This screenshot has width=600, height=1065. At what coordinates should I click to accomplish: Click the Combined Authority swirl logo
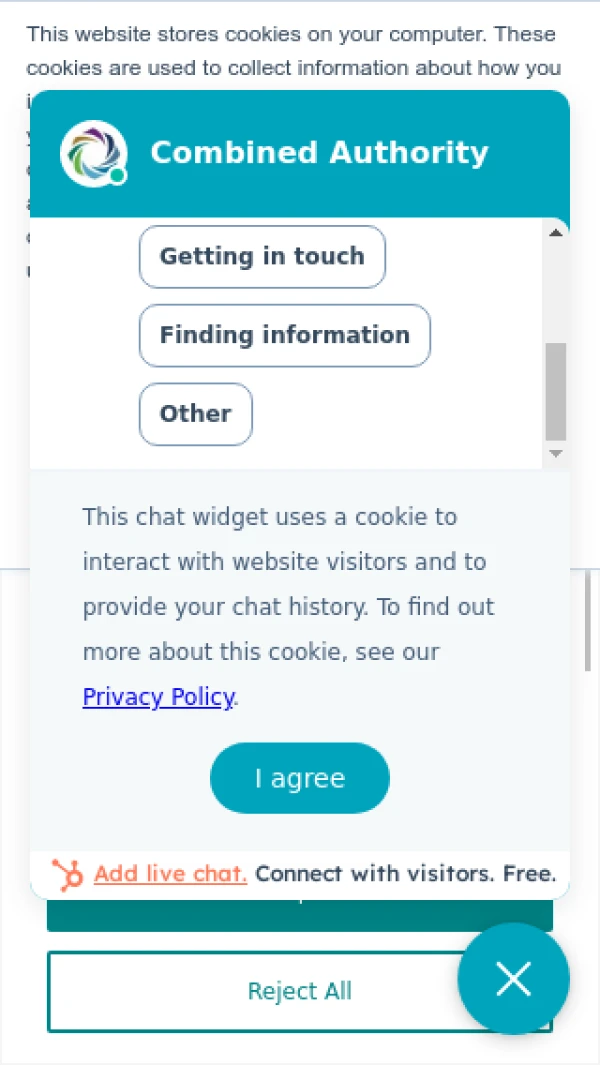pos(92,152)
